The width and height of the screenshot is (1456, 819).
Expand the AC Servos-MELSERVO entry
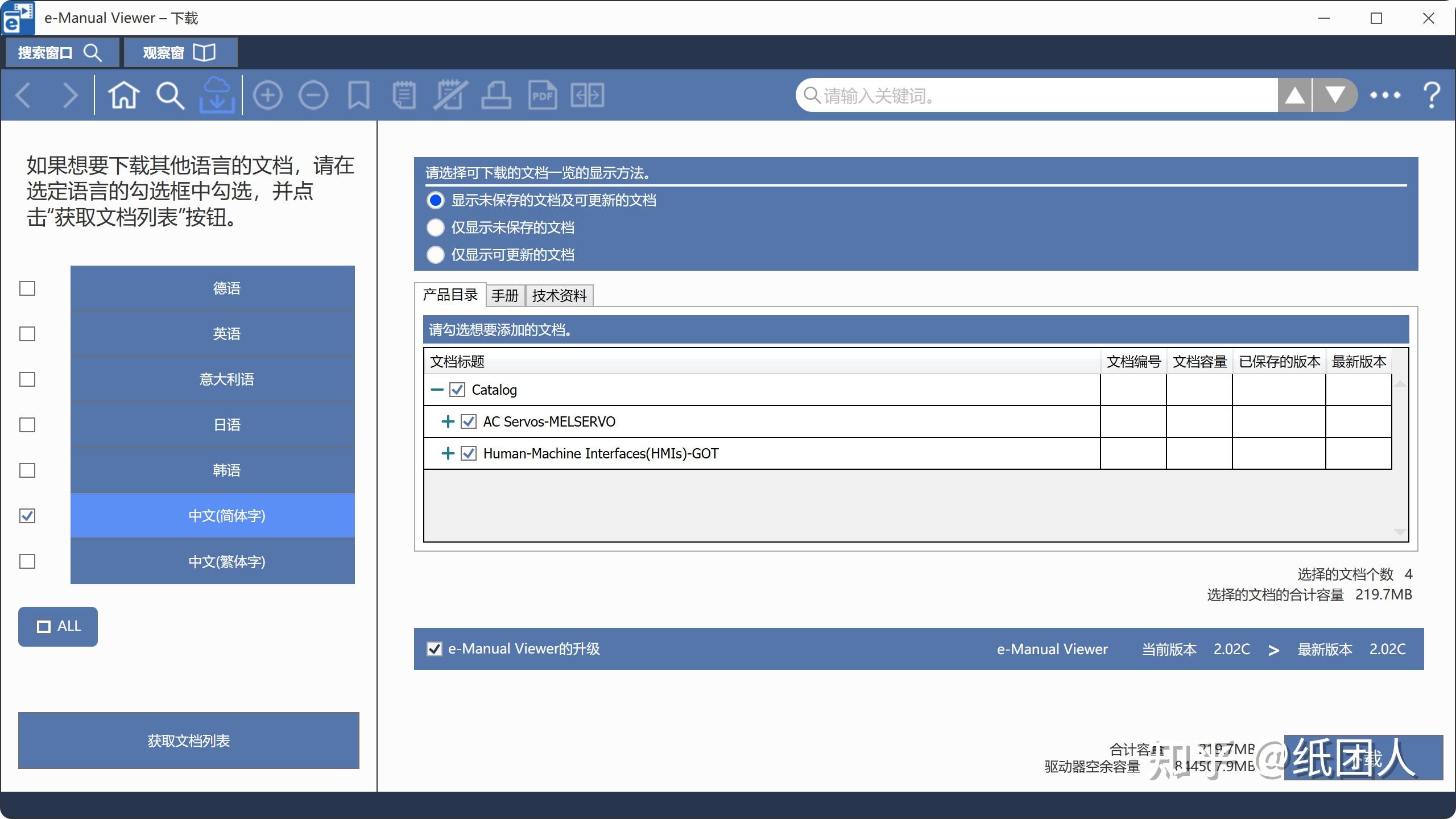point(448,421)
